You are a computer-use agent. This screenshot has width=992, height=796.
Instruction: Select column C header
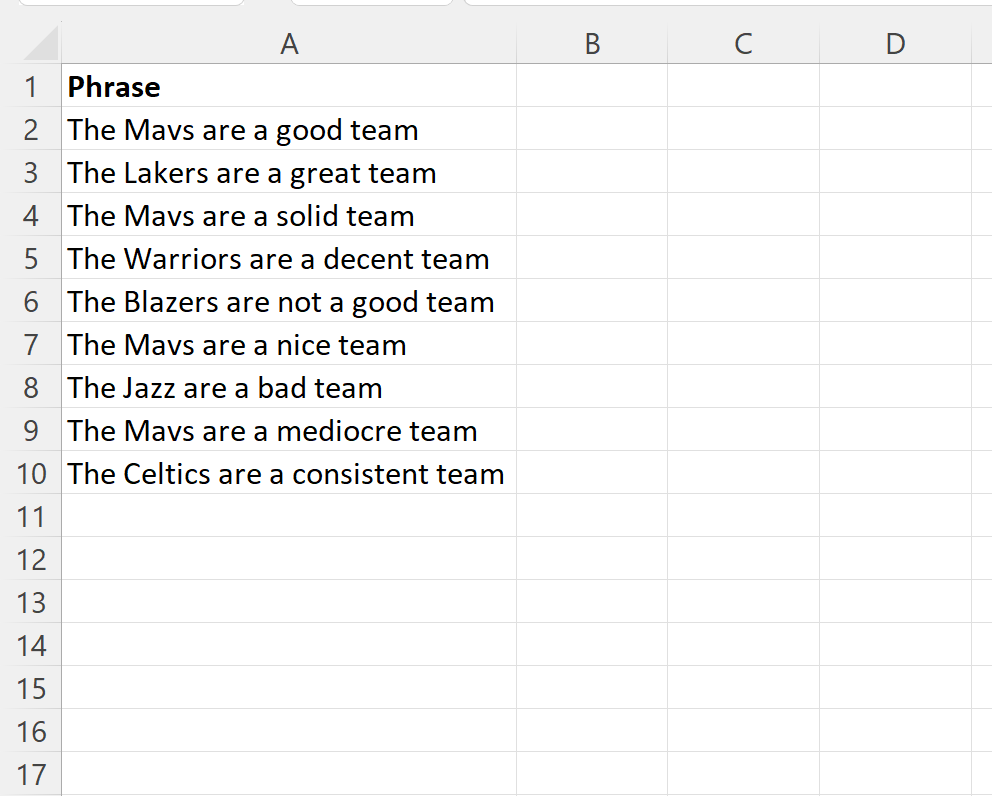point(743,43)
